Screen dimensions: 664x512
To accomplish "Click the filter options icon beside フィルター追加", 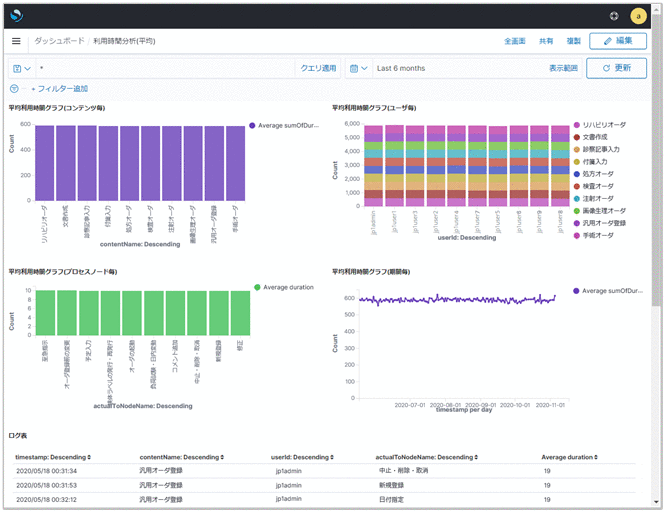I will (14, 89).
